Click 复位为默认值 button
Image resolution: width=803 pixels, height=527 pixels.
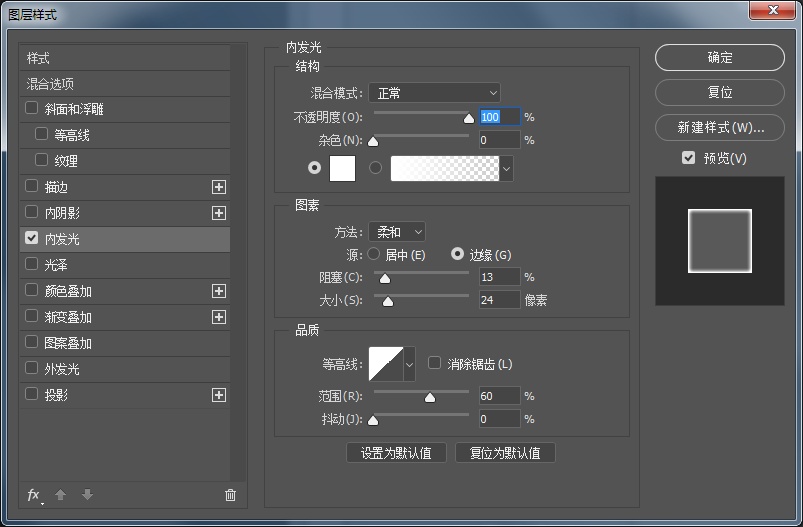pyautogui.click(x=505, y=453)
